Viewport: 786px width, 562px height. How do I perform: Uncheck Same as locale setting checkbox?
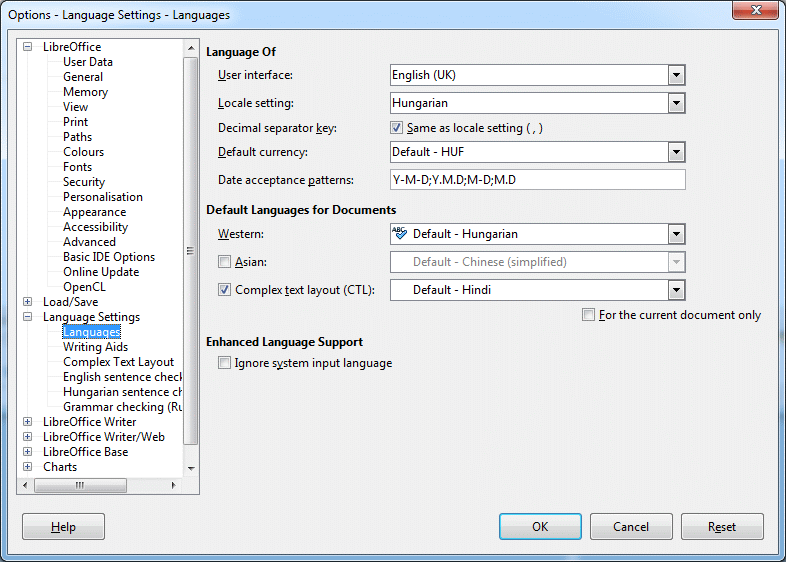pos(397,128)
